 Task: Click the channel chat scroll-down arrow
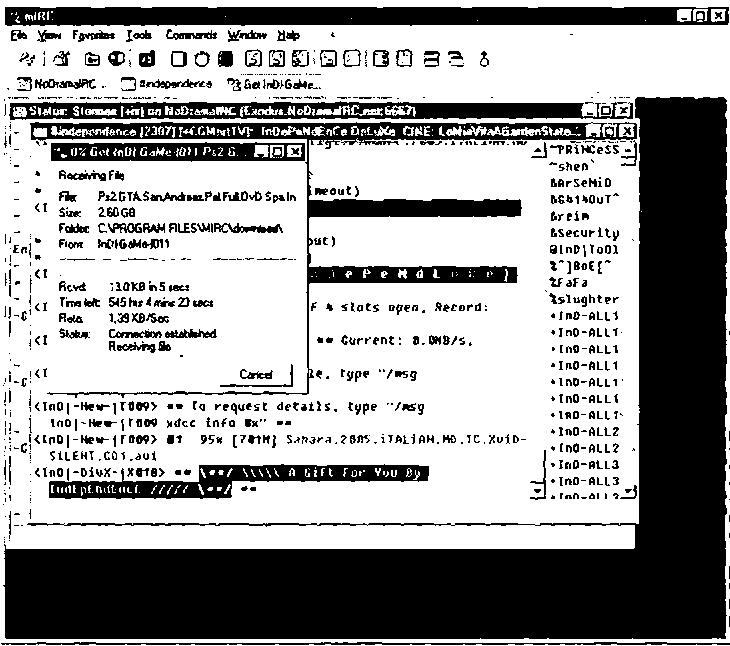click(538, 490)
